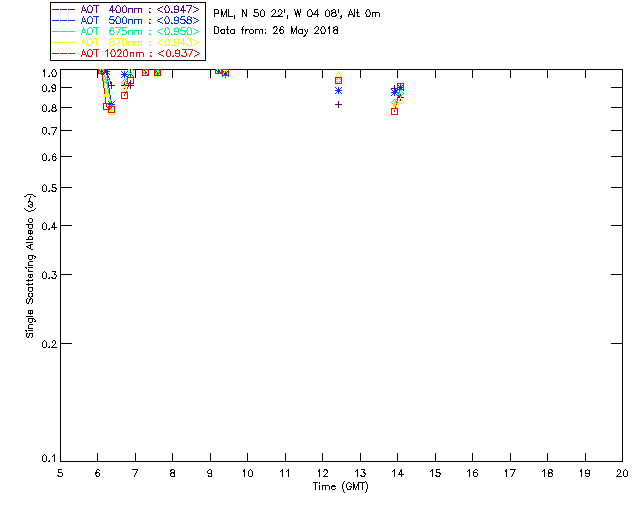The width and height of the screenshot is (640, 512).
Task: Click the y-axis tick label 1.0
Action: [49, 73]
